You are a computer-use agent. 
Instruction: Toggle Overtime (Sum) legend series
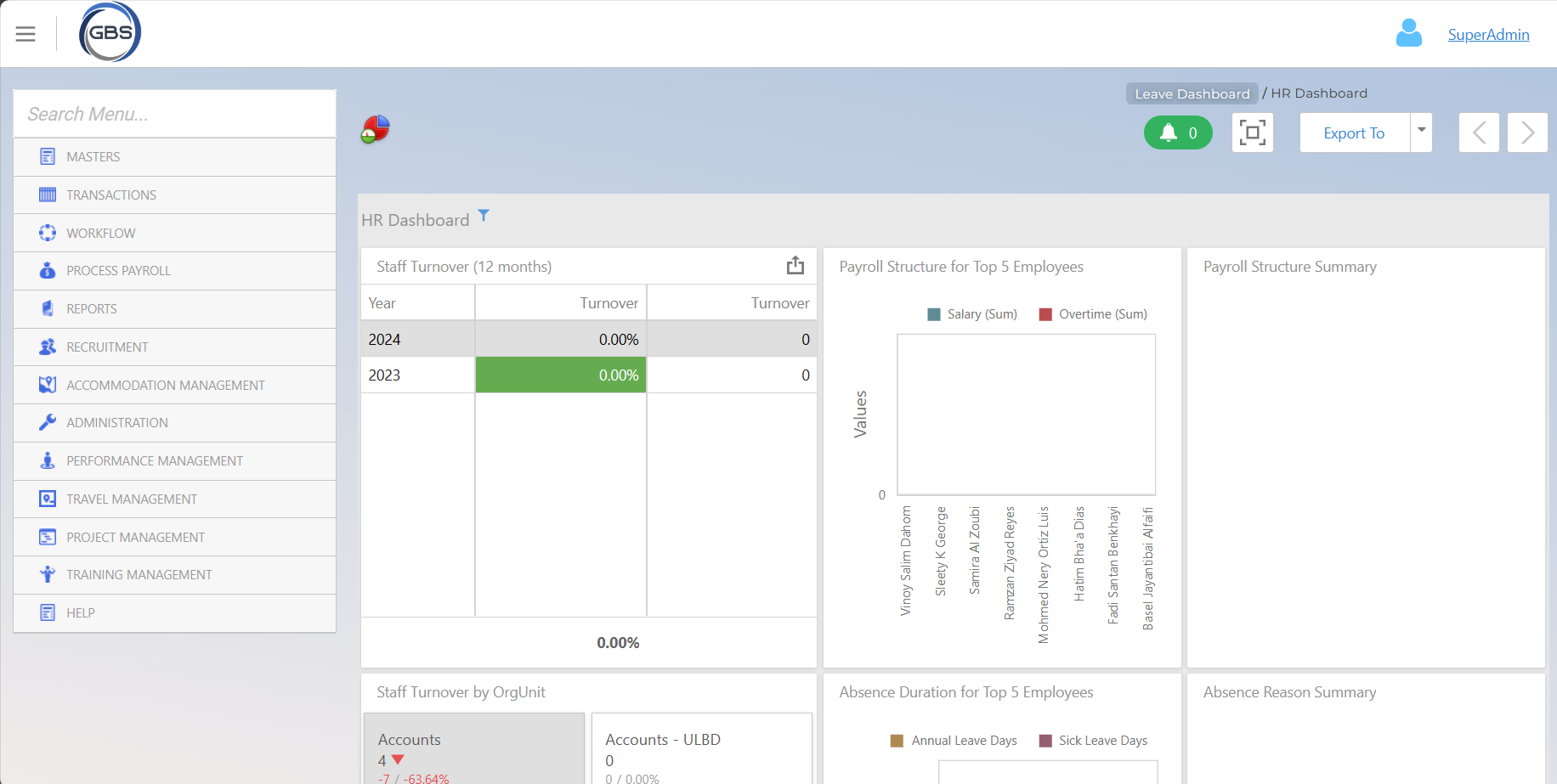tap(1093, 314)
